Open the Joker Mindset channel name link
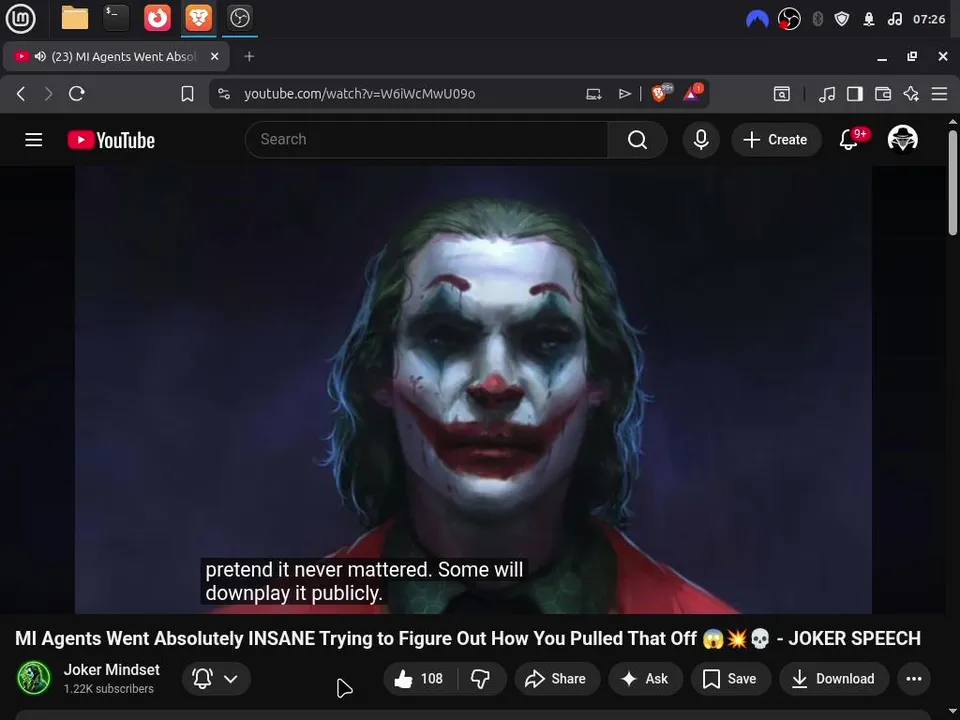 coord(111,670)
